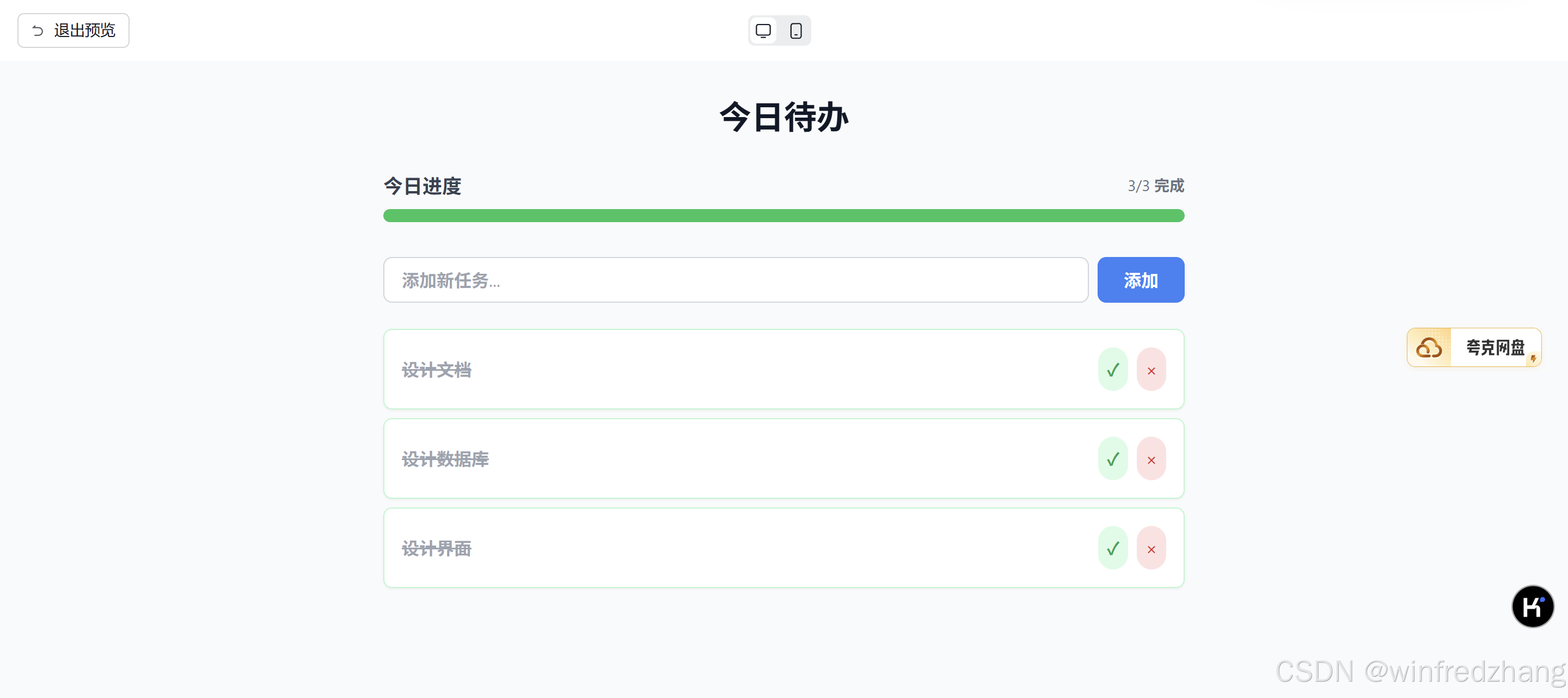Click the 设计数据库 task text
The image size is (1568, 698).
pos(445,460)
